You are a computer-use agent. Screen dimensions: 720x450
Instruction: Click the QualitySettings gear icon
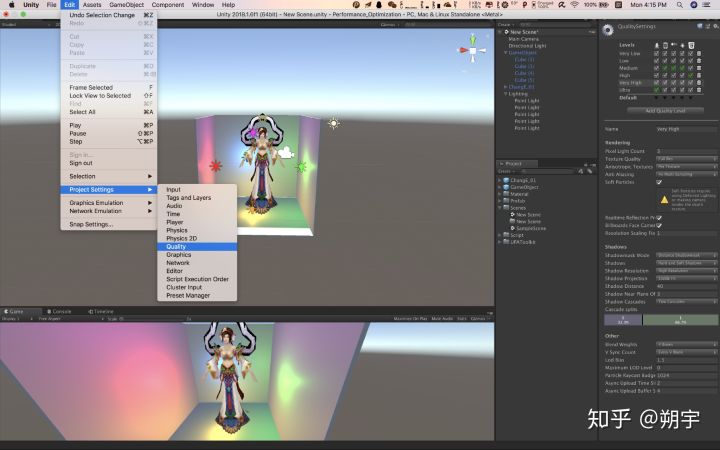[x=608, y=30]
